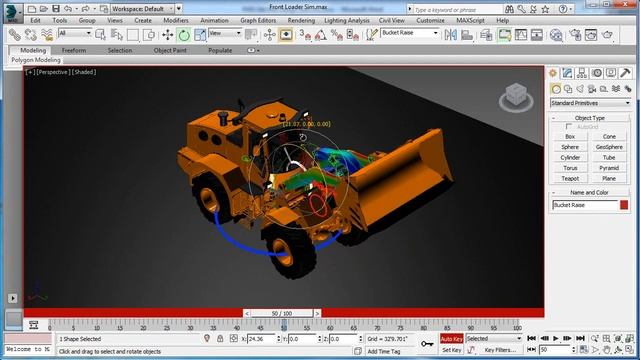Open the key mode Selected dropdown
This screenshot has height=360, width=640.
tap(494, 338)
